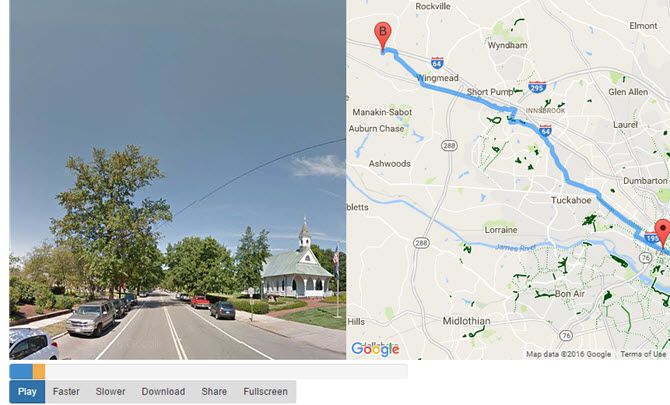The width and height of the screenshot is (670, 405).
Task: Click the Midlothian place label
Action: tap(466, 320)
